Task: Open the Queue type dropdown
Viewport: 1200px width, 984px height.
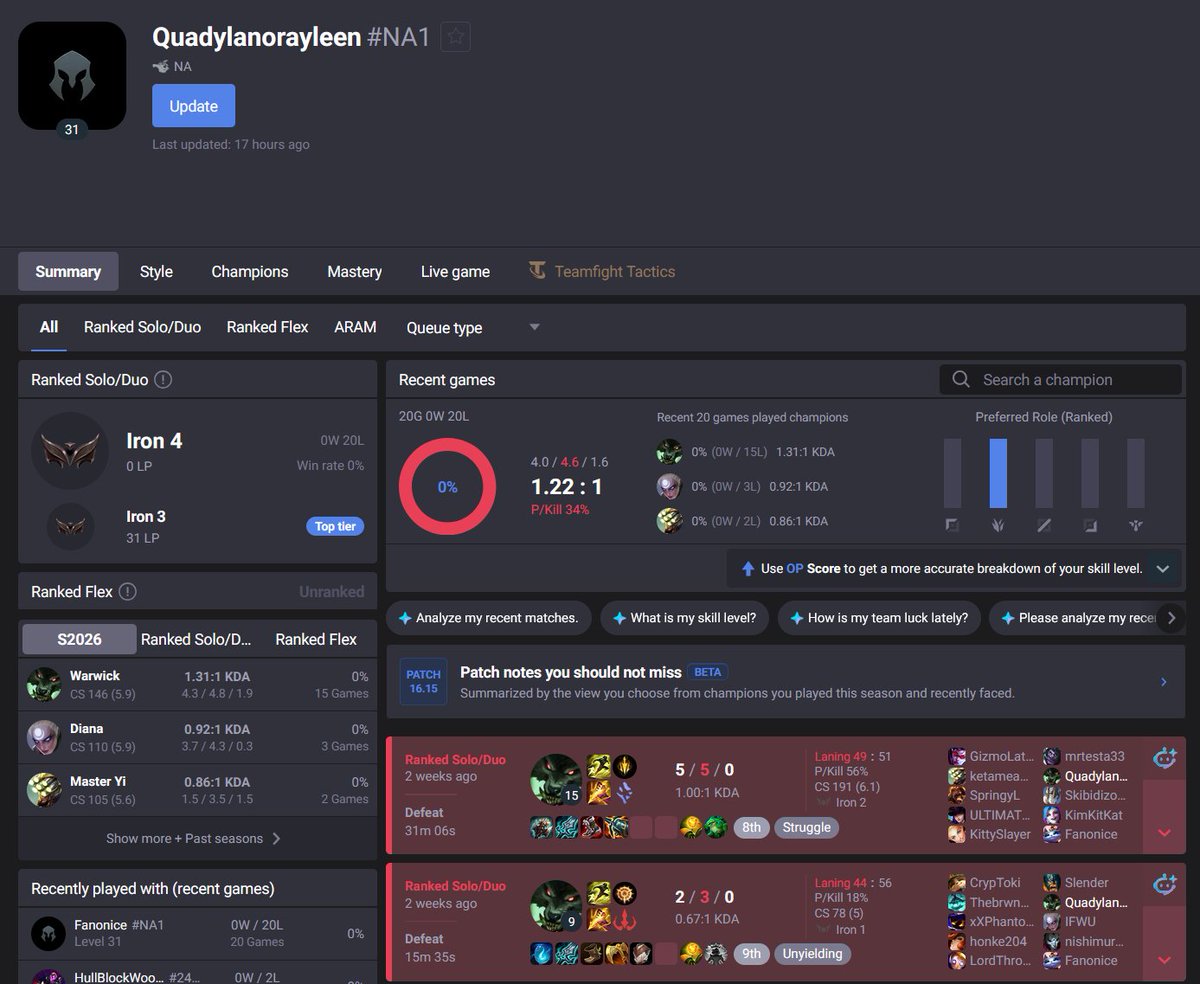Action: click(x=472, y=327)
